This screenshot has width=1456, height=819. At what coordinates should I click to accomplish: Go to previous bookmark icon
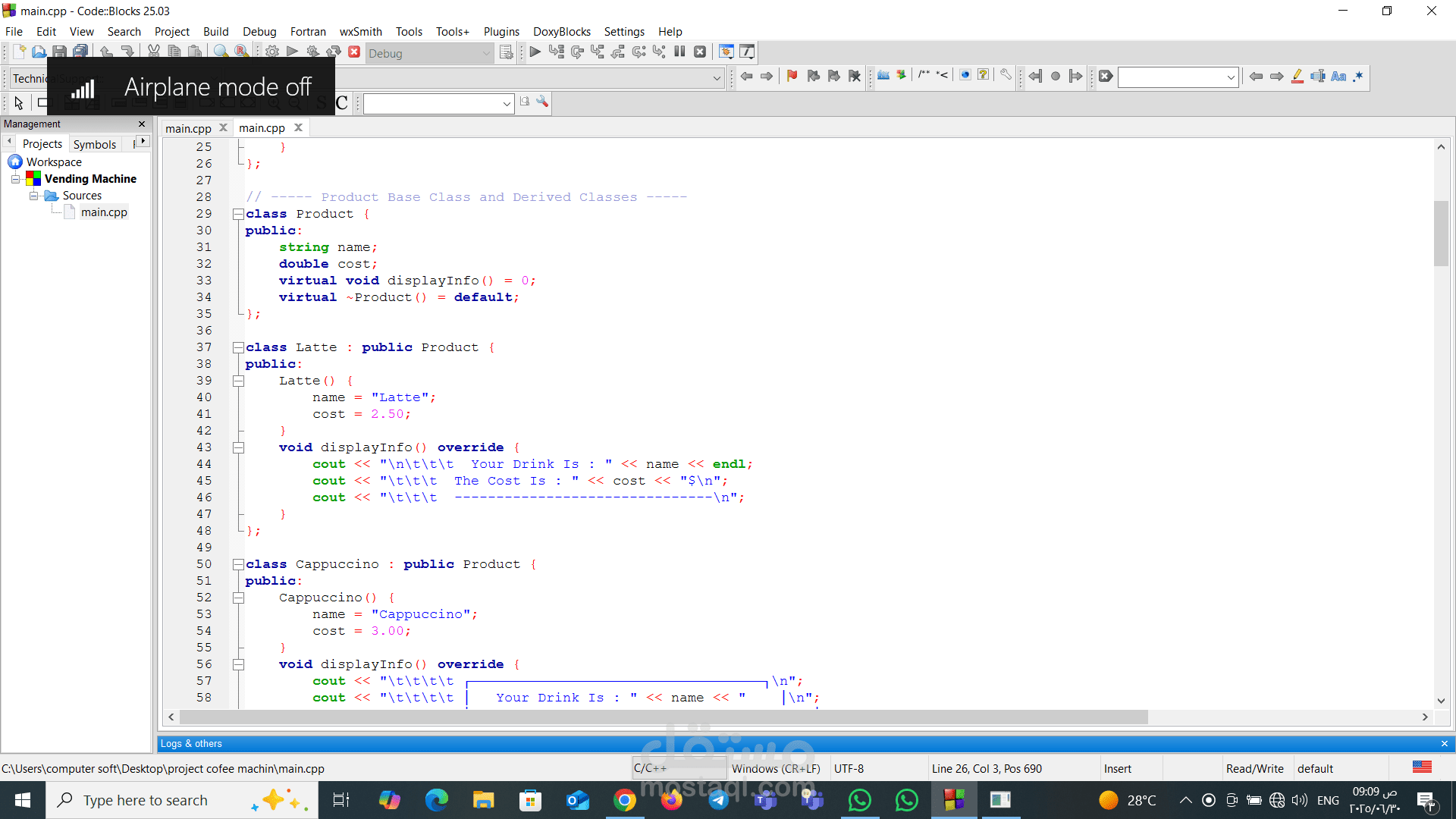(814, 76)
